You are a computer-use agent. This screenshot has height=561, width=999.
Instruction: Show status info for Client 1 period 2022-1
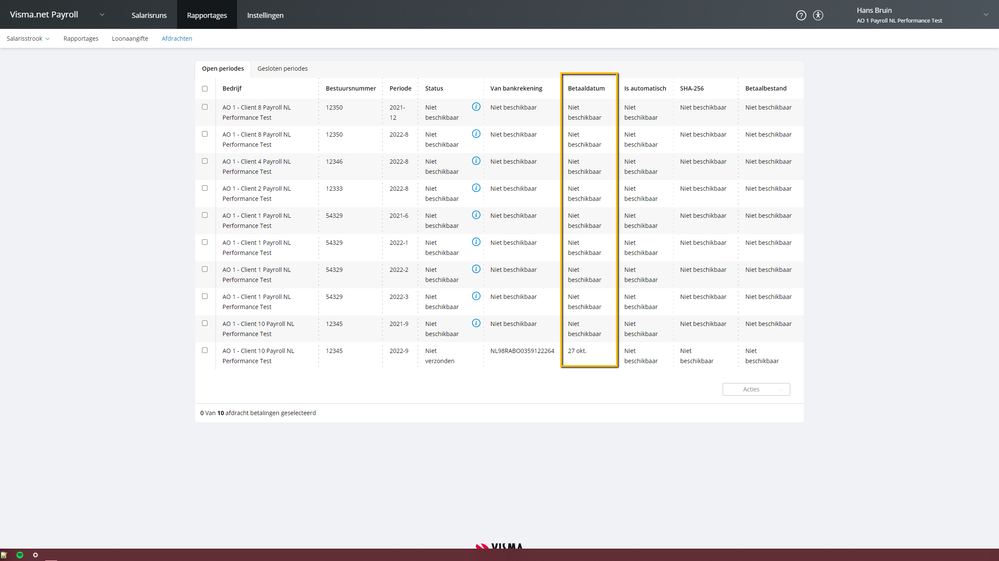click(476, 242)
